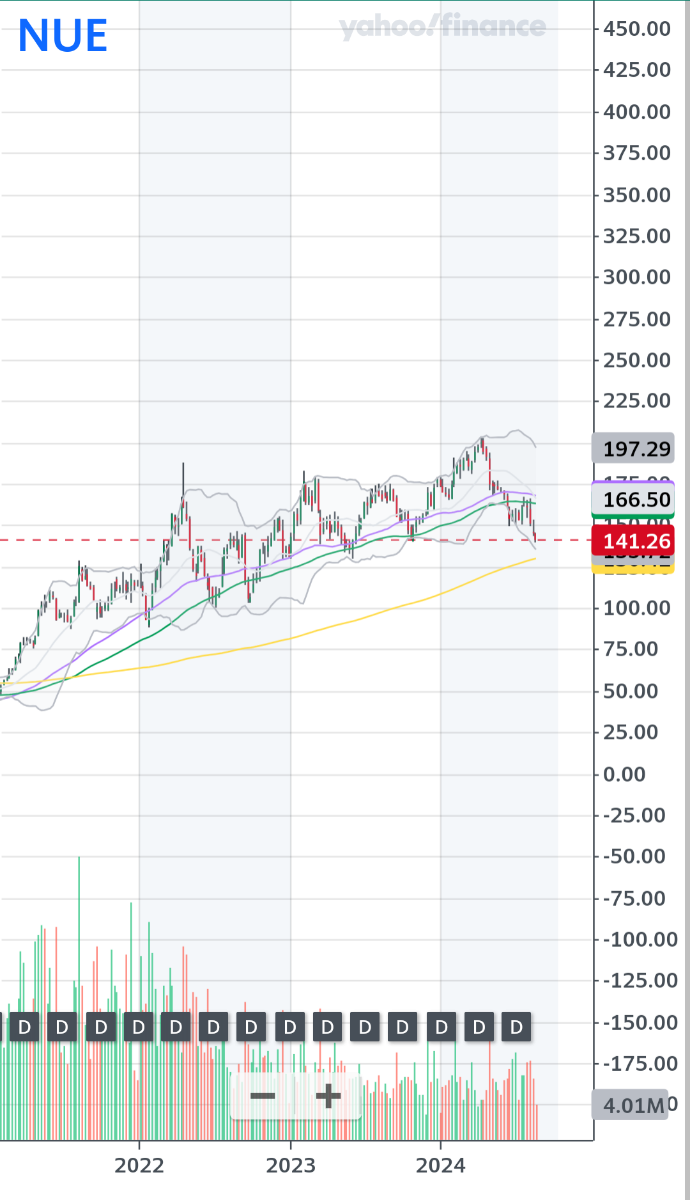Click the D dividend marker on the 2023 gridline
This screenshot has height=1200, width=690.
point(290,1027)
